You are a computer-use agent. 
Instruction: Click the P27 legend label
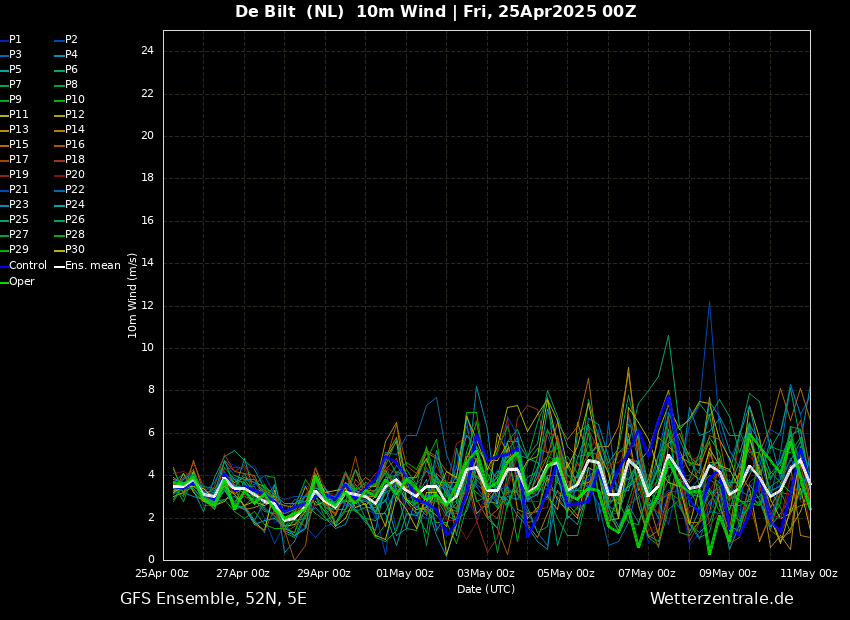19,235
